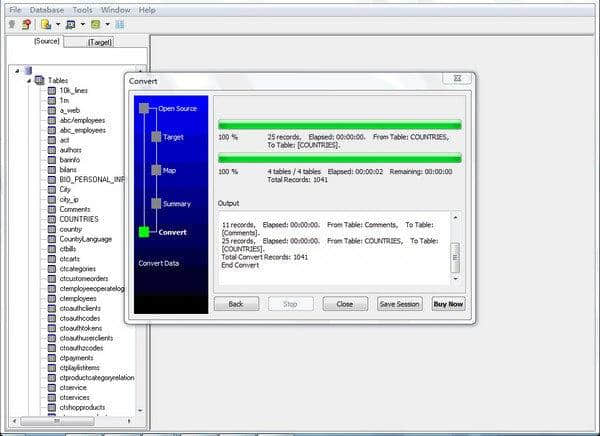The width and height of the screenshot is (600, 436).
Task: Select the COUNTRIES table in tree
Action: [x=79, y=218]
